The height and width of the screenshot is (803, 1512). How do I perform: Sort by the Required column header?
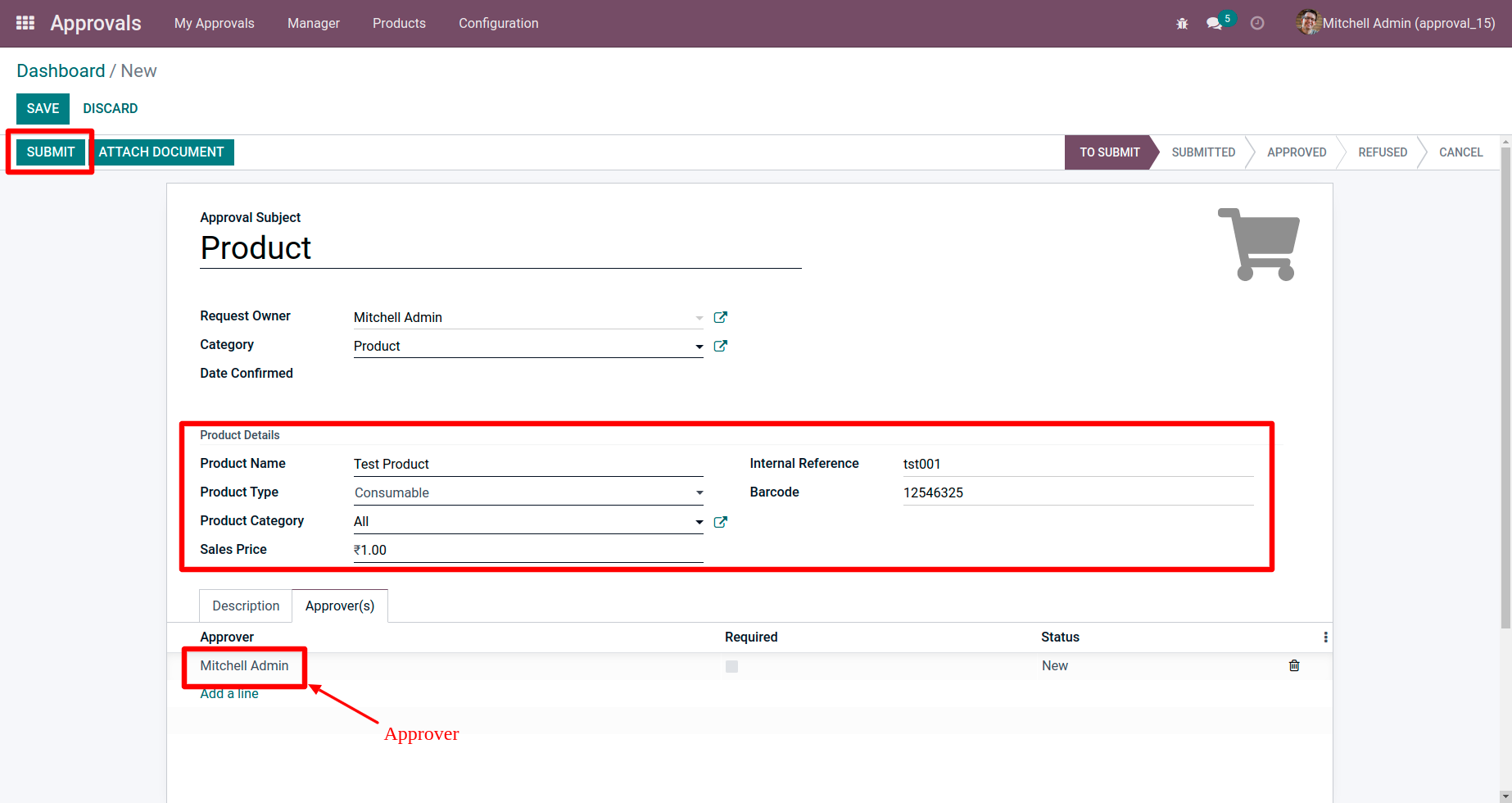point(751,637)
